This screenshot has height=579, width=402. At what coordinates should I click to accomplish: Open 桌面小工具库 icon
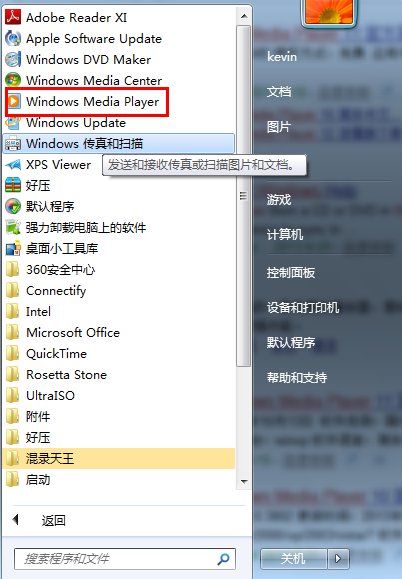pyautogui.click(x=13, y=249)
